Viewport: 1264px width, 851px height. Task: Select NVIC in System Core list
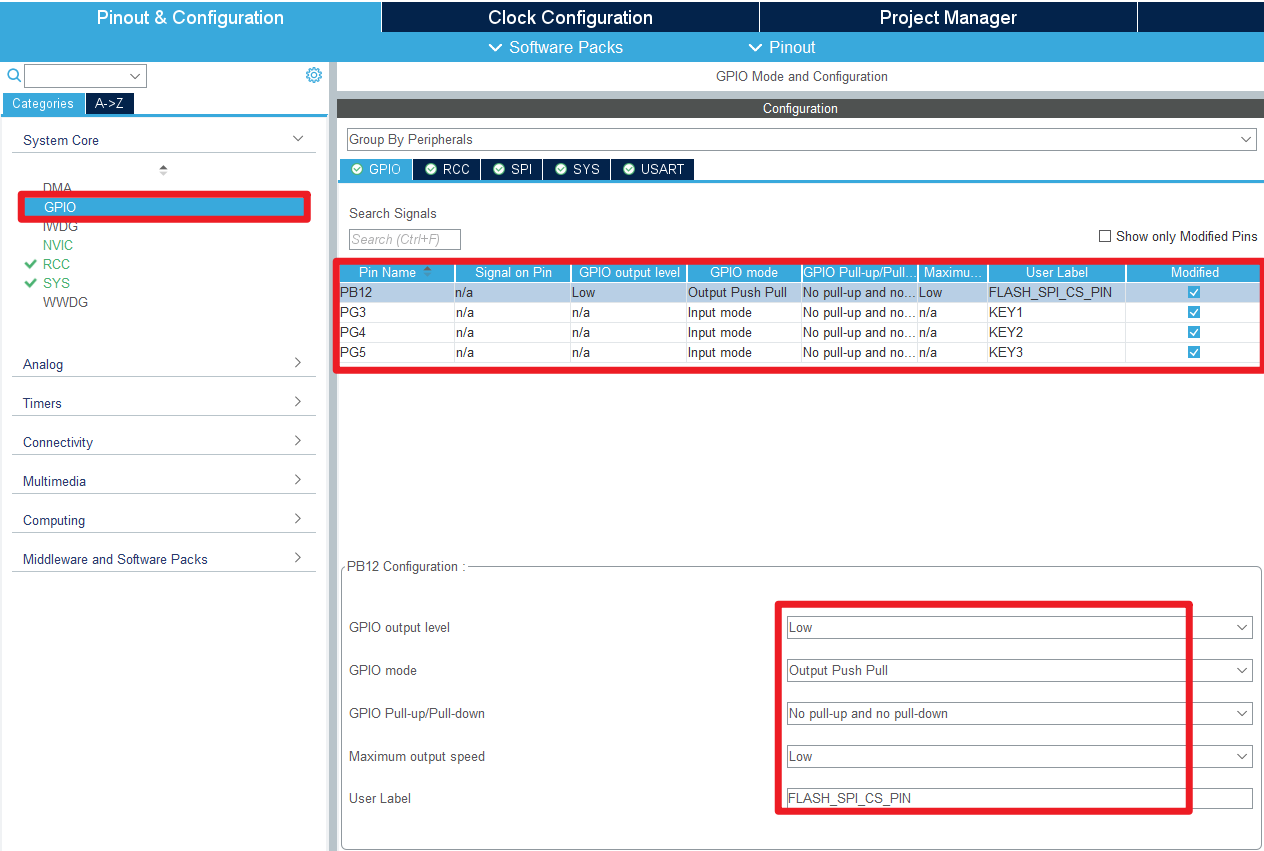coord(58,245)
